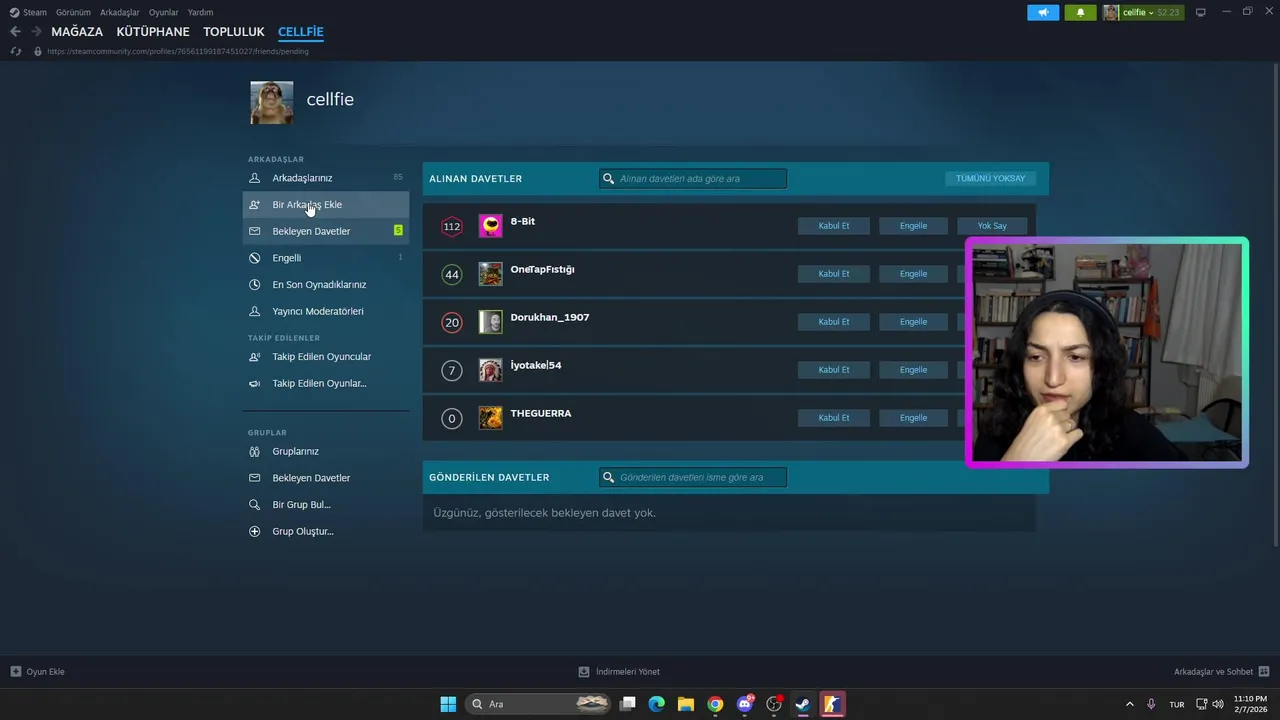
Task: Switch to the KÜTÜPHANE tab
Action: pyautogui.click(x=153, y=32)
